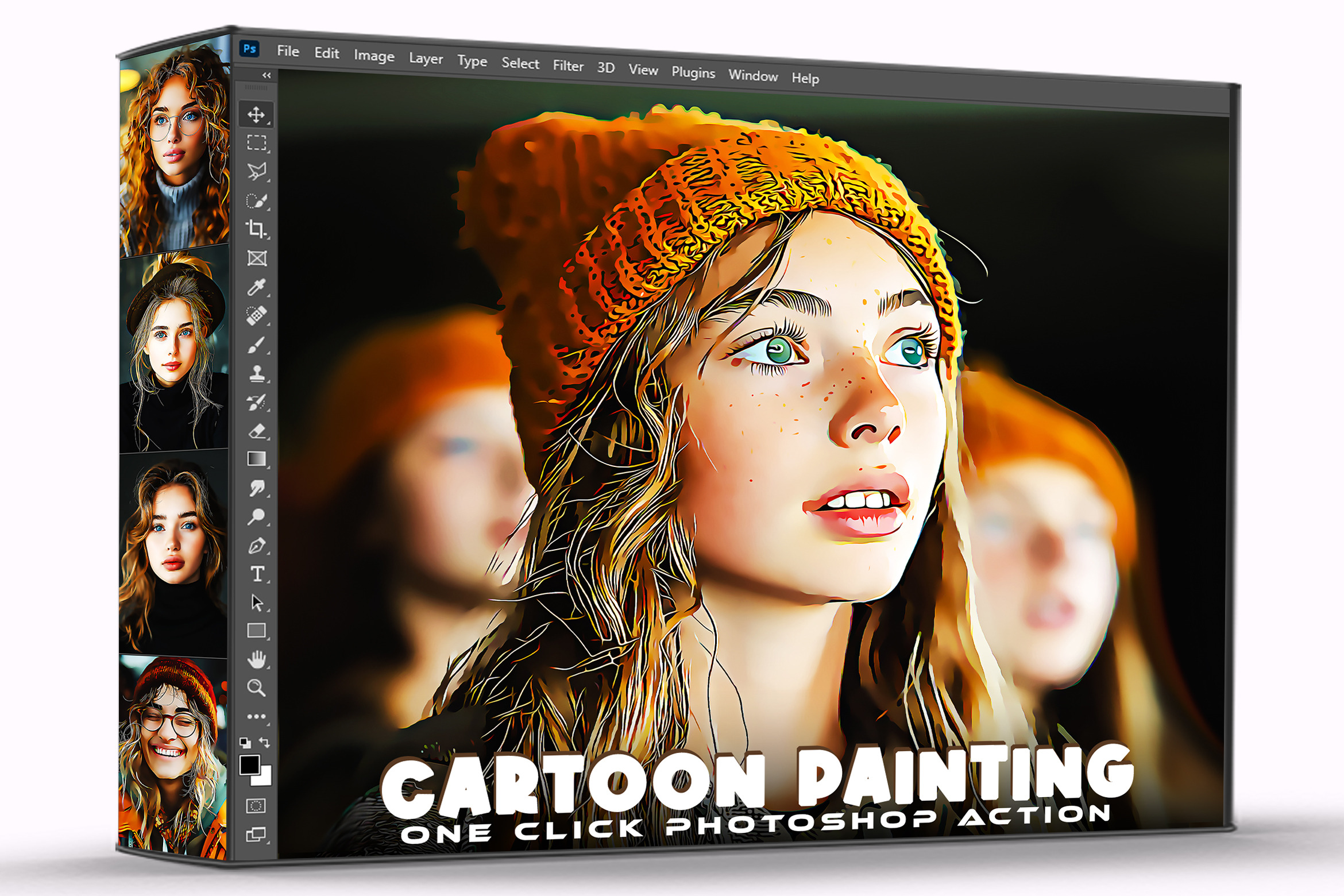Select the Eraser tool
This screenshot has height=896, width=1344.
click(257, 431)
